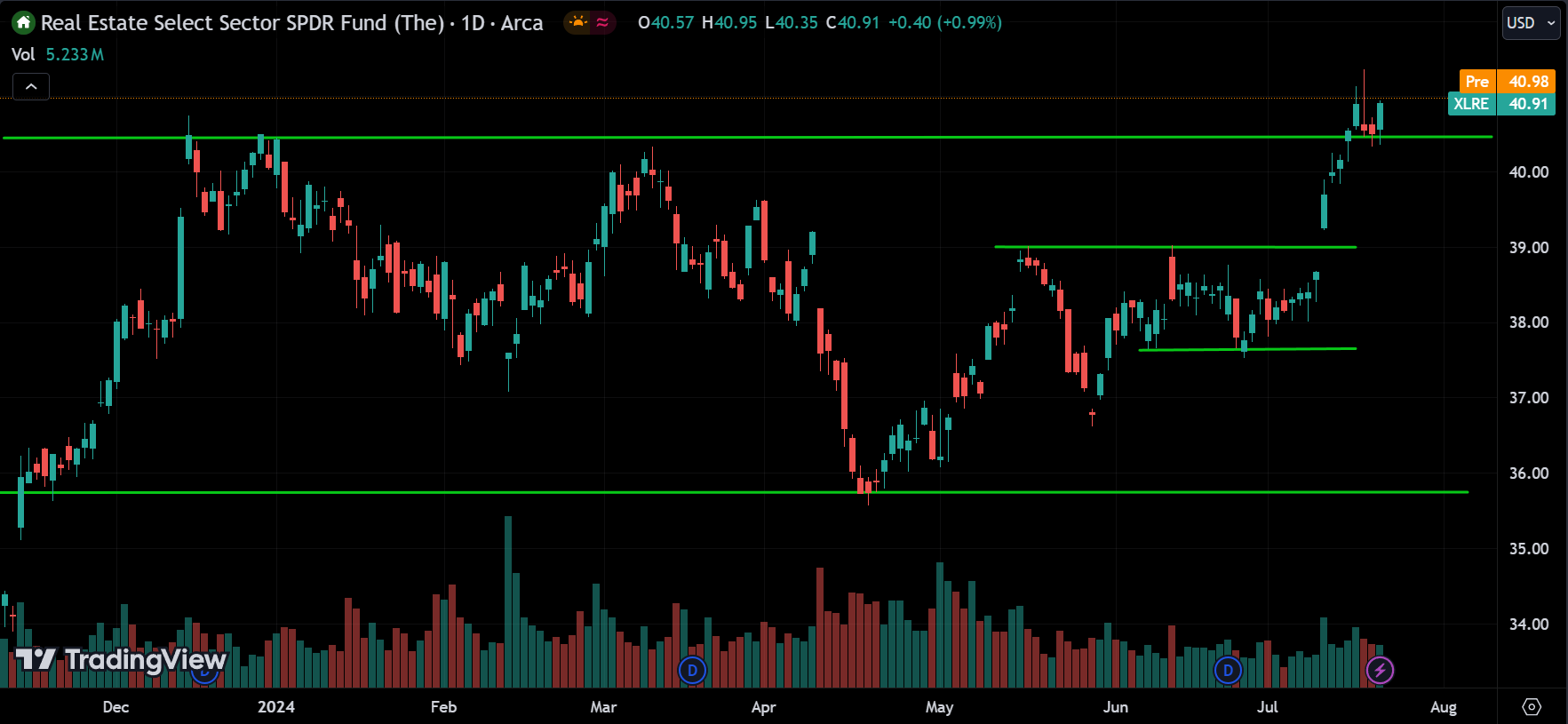Click the XLRE price label tag
Screen dimensions: 1568x724
tap(1502, 104)
